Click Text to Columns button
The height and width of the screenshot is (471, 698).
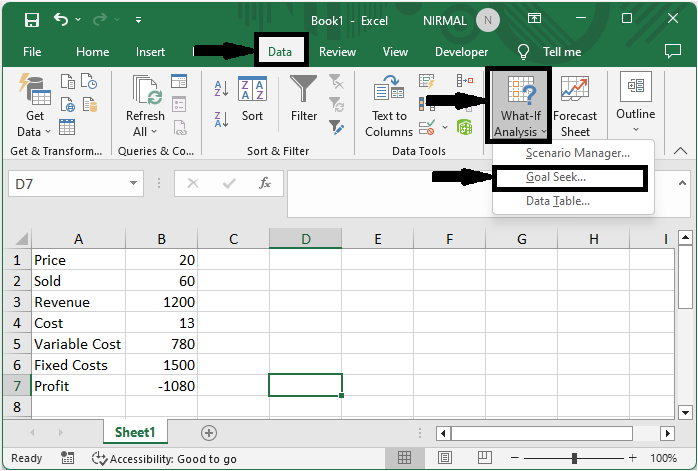[x=389, y=106]
